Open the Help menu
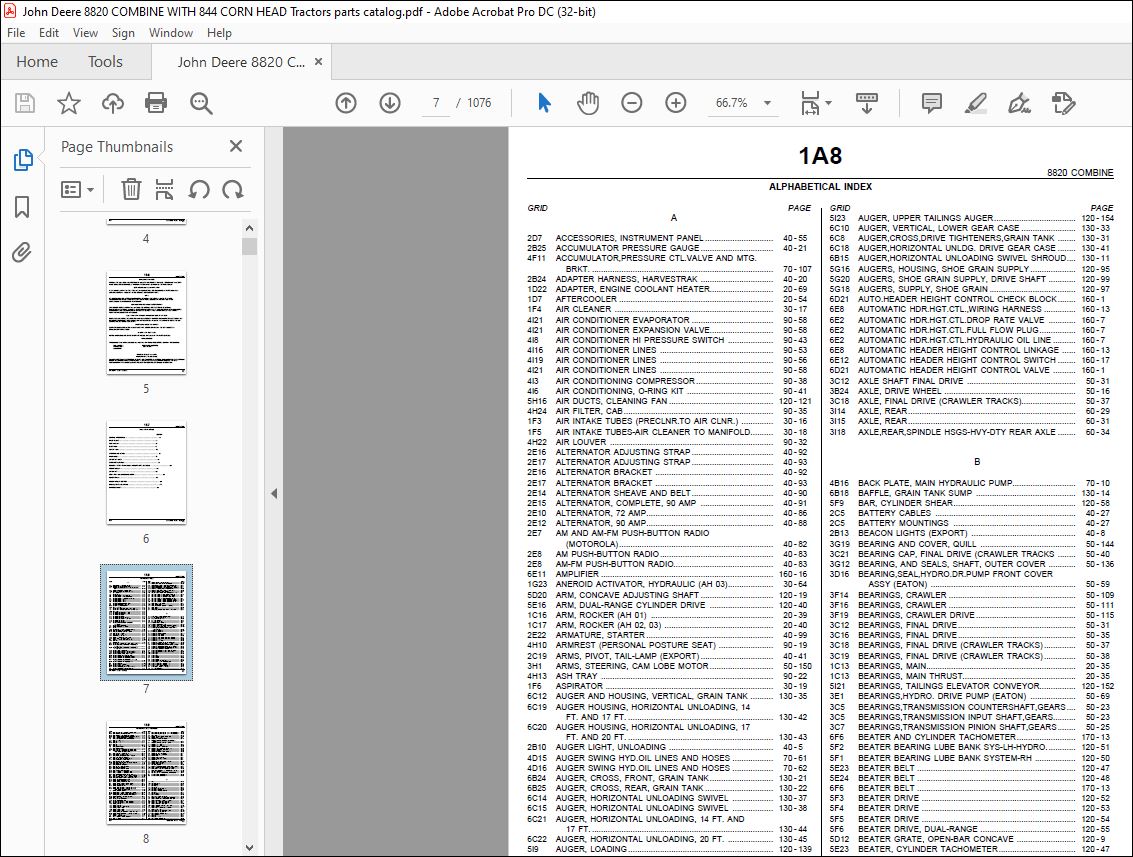Image resolution: width=1133 pixels, height=857 pixels. click(x=219, y=33)
